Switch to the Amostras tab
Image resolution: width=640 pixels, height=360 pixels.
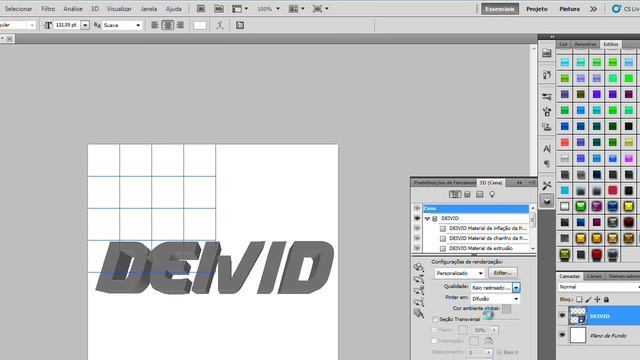tap(585, 44)
